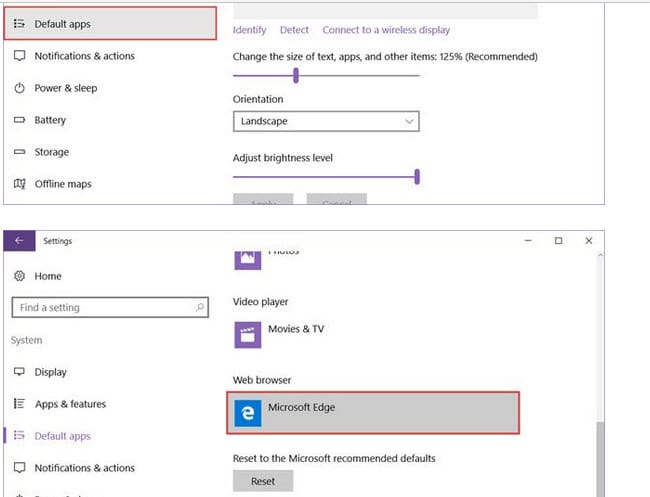Click the Identify link
This screenshot has width=650, height=497.
[250, 30]
